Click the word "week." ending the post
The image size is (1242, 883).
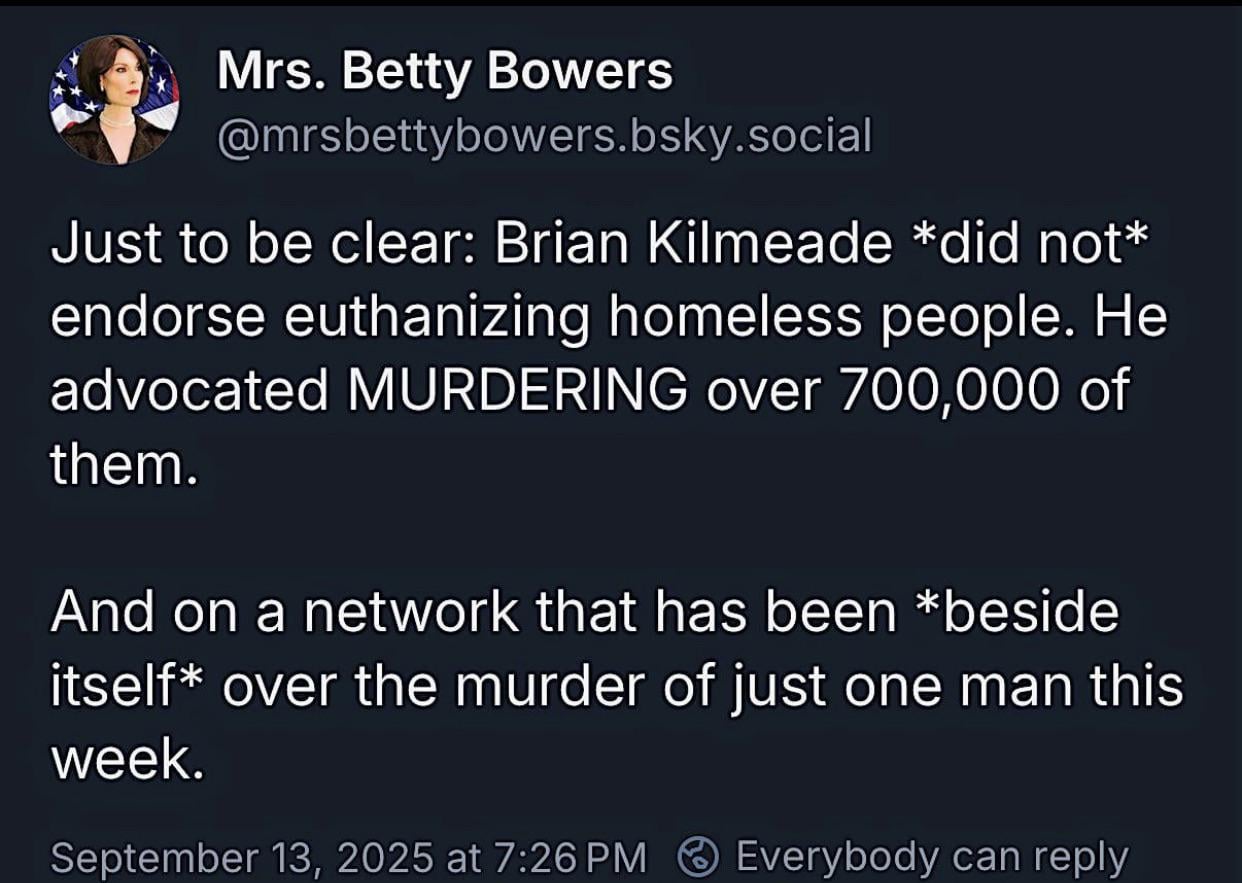click(x=125, y=760)
